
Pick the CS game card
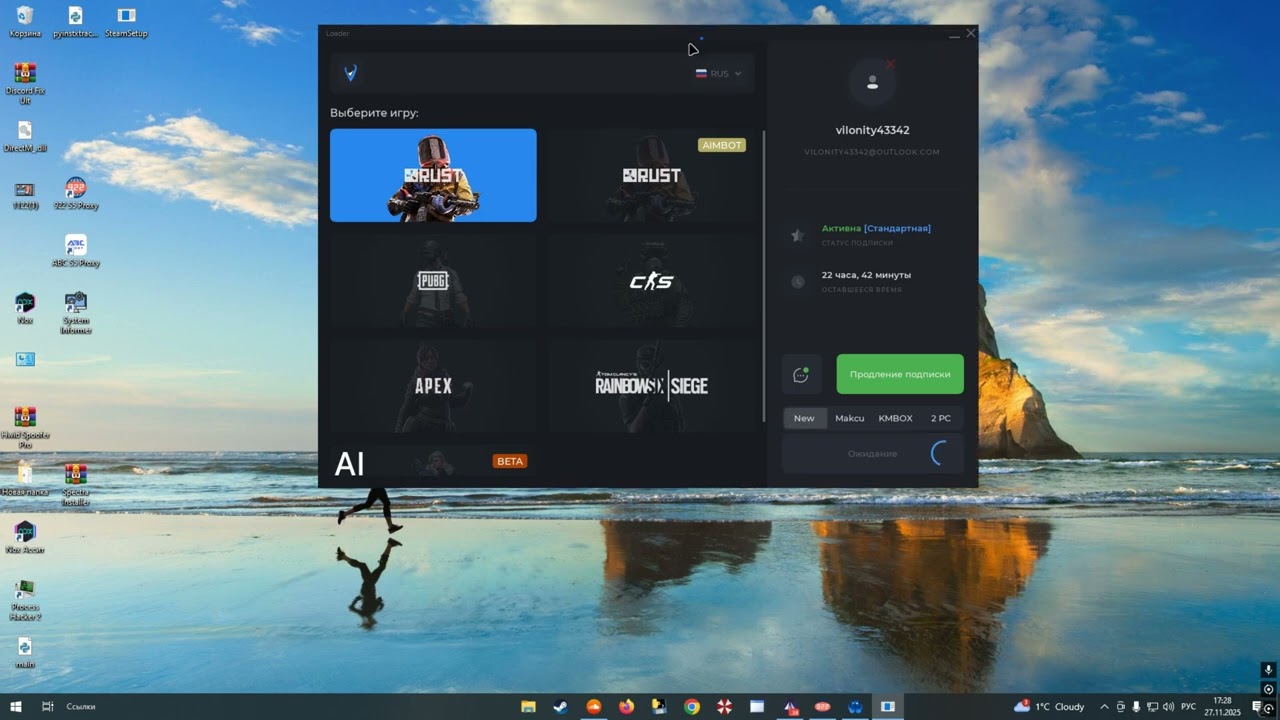[651, 281]
